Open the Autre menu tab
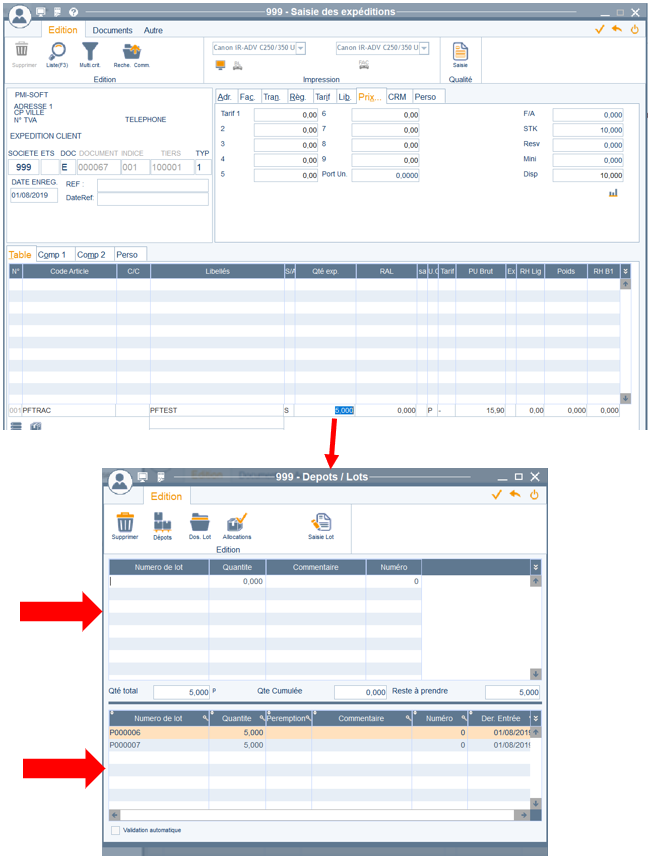Viewport: 652px width, 863px height. [x=153, y=30]
